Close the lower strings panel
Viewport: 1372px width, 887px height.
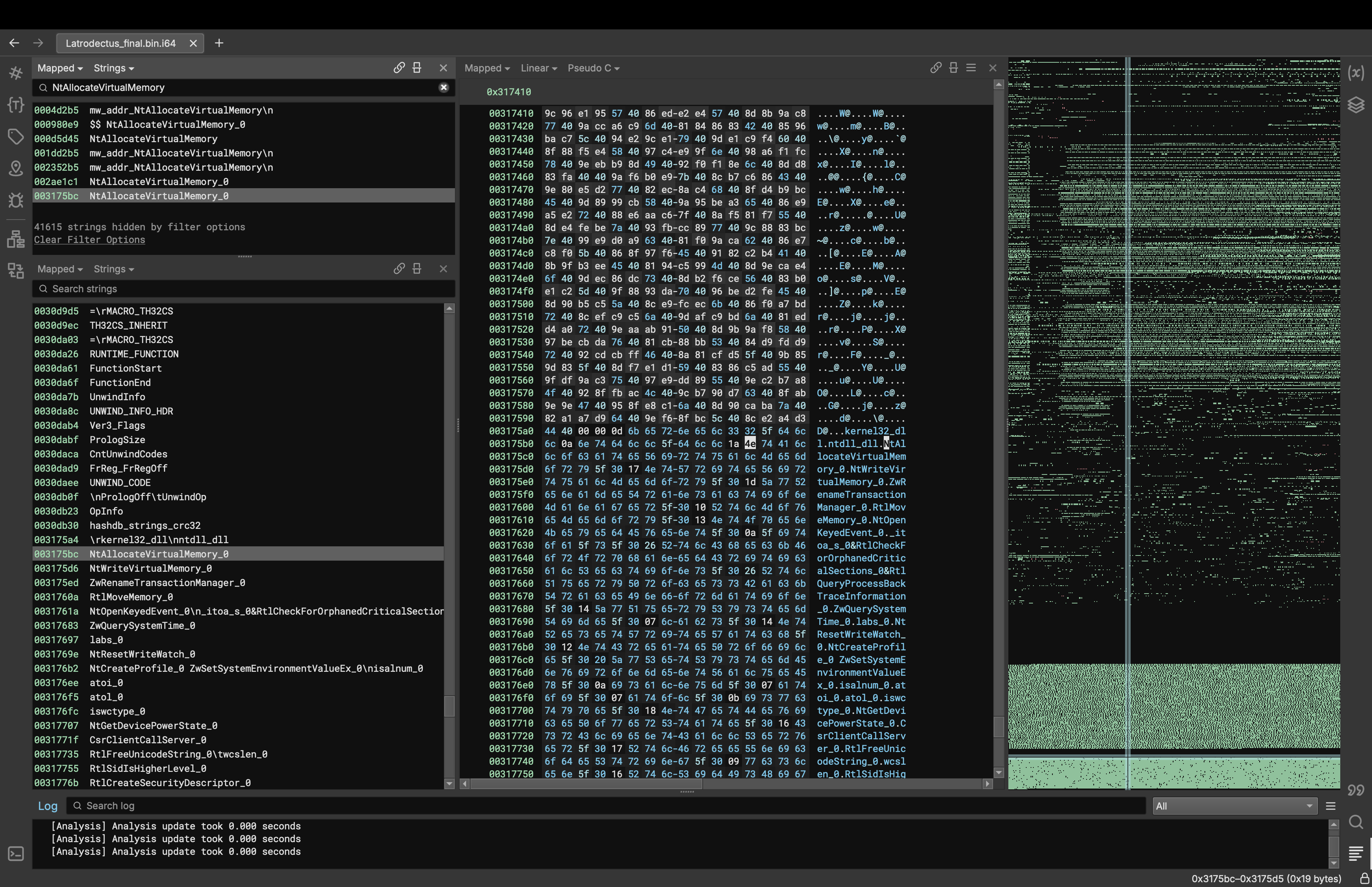click(443, 269)
